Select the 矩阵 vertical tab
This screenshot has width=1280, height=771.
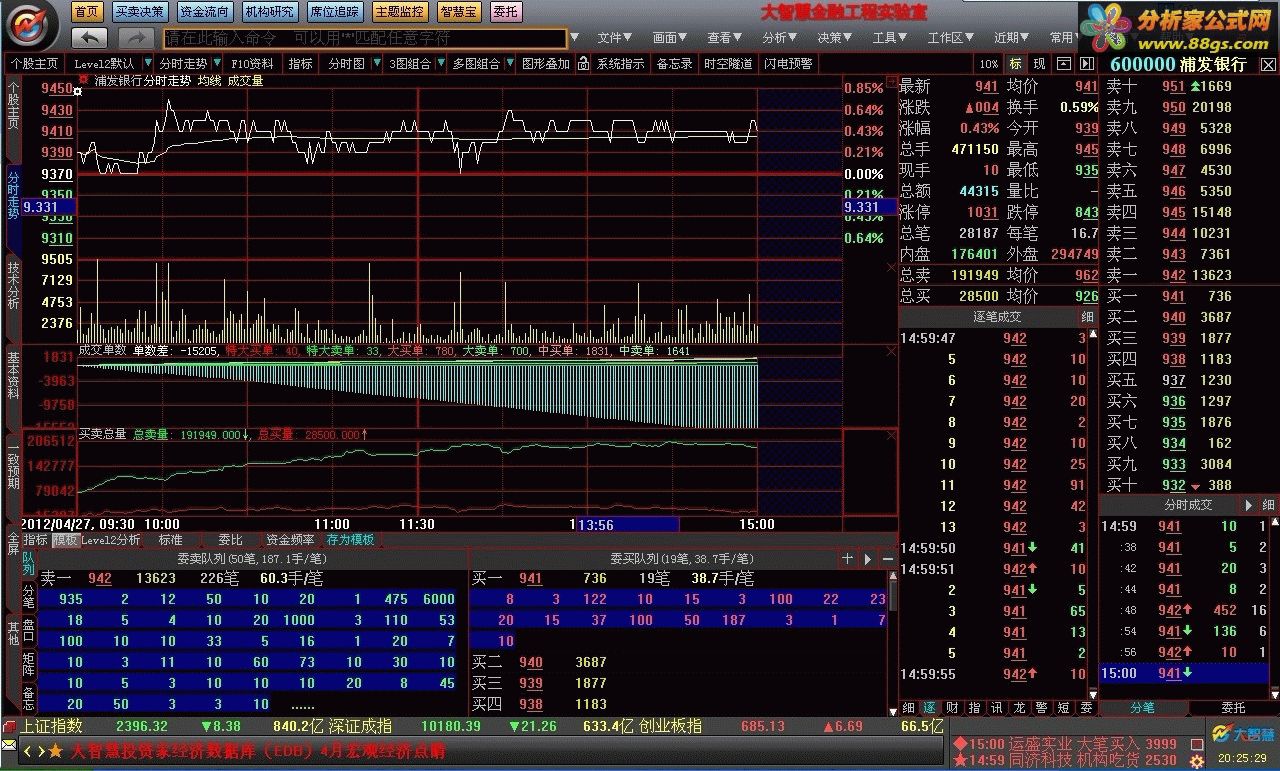tap(28, 666)
